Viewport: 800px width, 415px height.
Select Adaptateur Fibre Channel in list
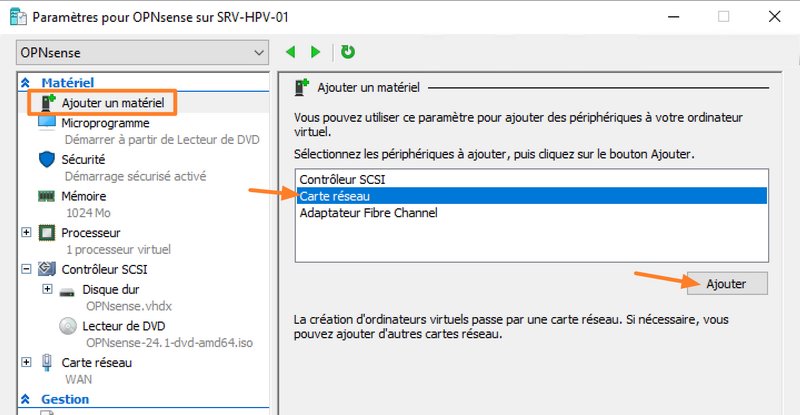click(x=531, y=213)
